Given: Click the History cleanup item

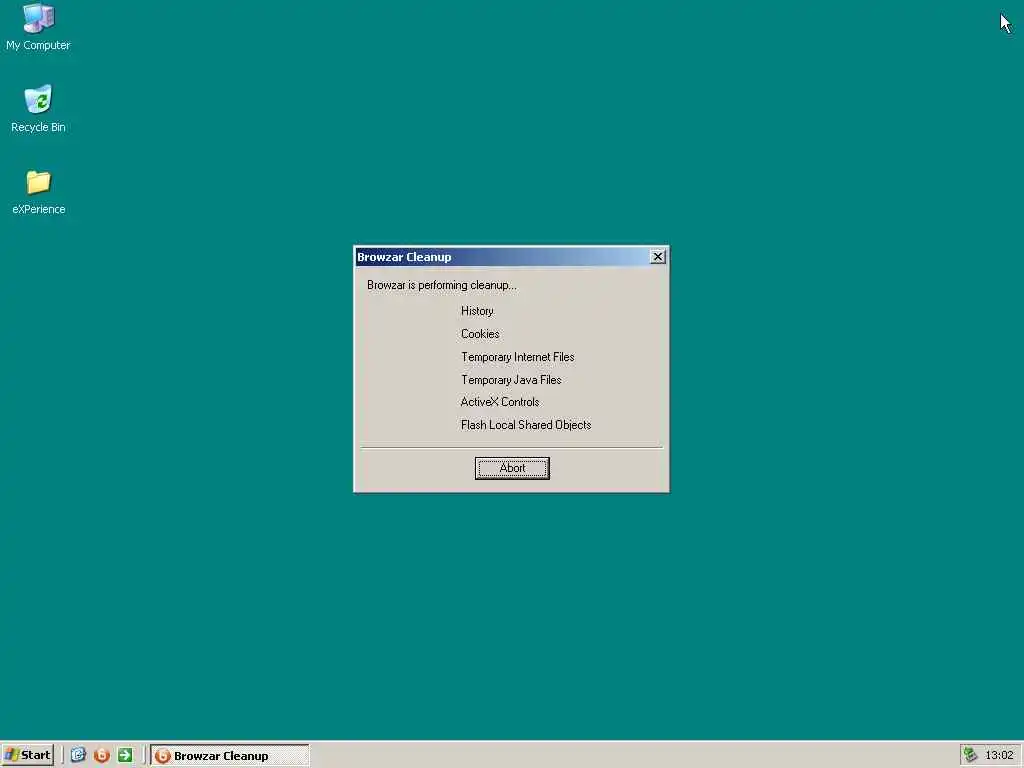Looking at the screenshot, I should (477, 311).
